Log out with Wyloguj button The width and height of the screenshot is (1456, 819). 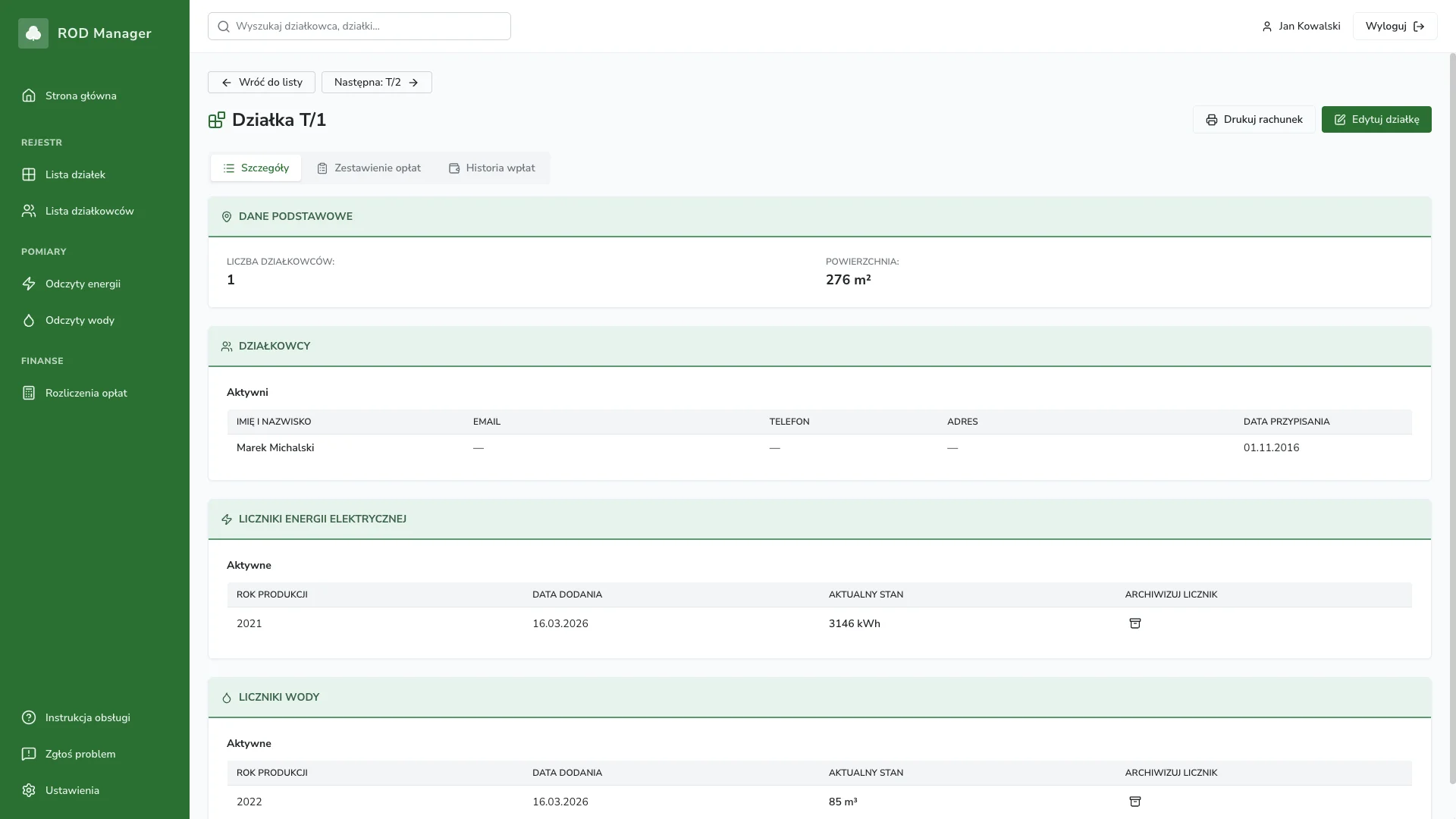(1394, 27)
